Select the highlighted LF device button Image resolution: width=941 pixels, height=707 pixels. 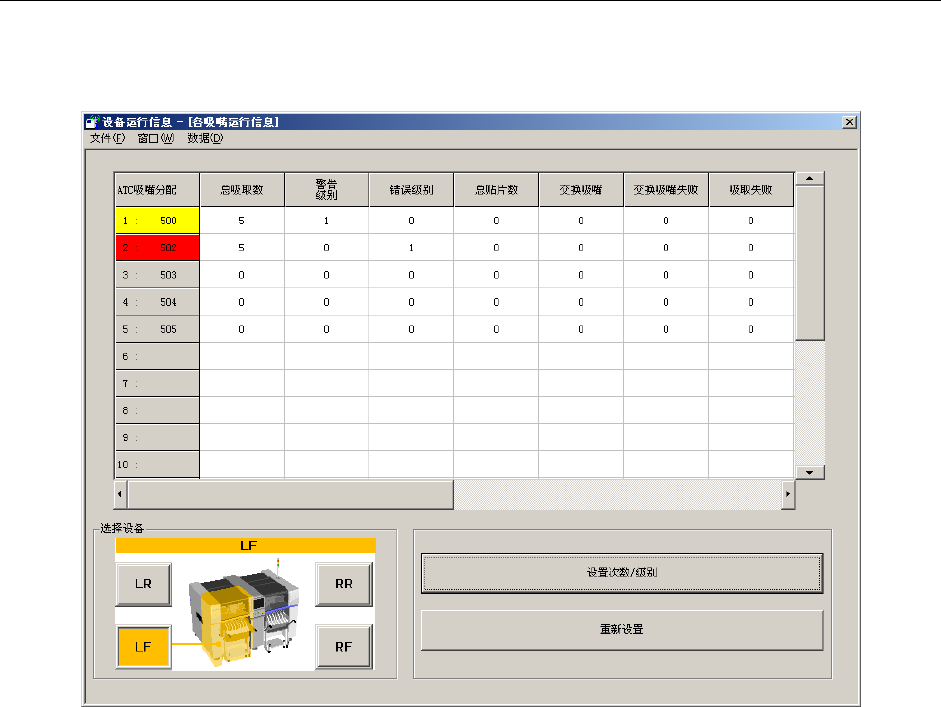point(143,647)
